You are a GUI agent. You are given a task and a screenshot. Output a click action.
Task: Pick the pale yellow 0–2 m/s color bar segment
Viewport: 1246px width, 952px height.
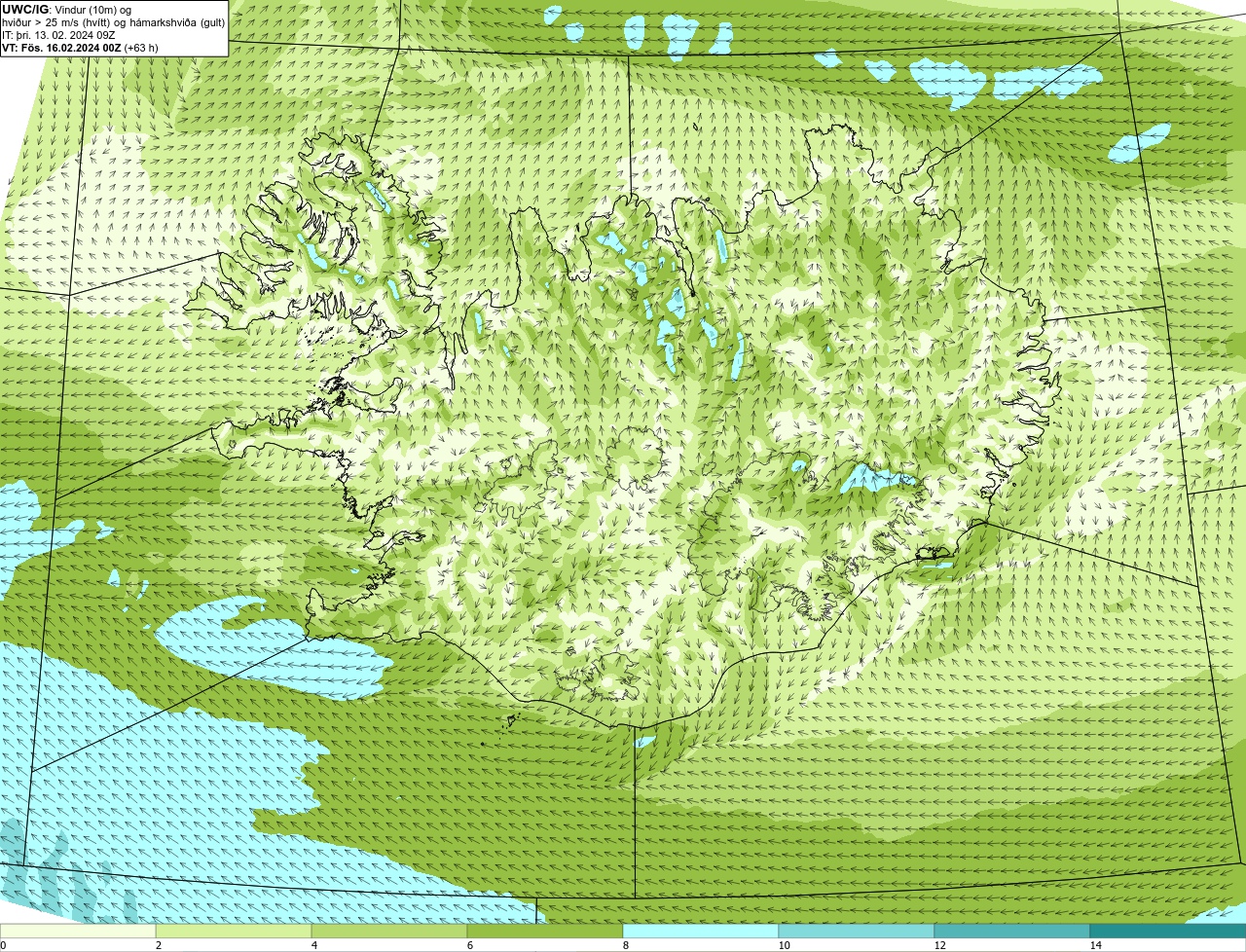pos(78,932)
